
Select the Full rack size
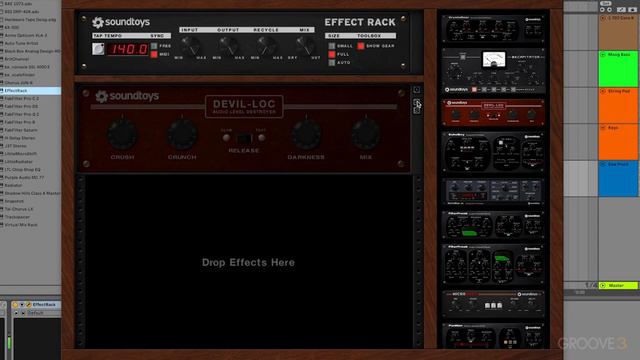pyautogui.click(x=332, y=54)
